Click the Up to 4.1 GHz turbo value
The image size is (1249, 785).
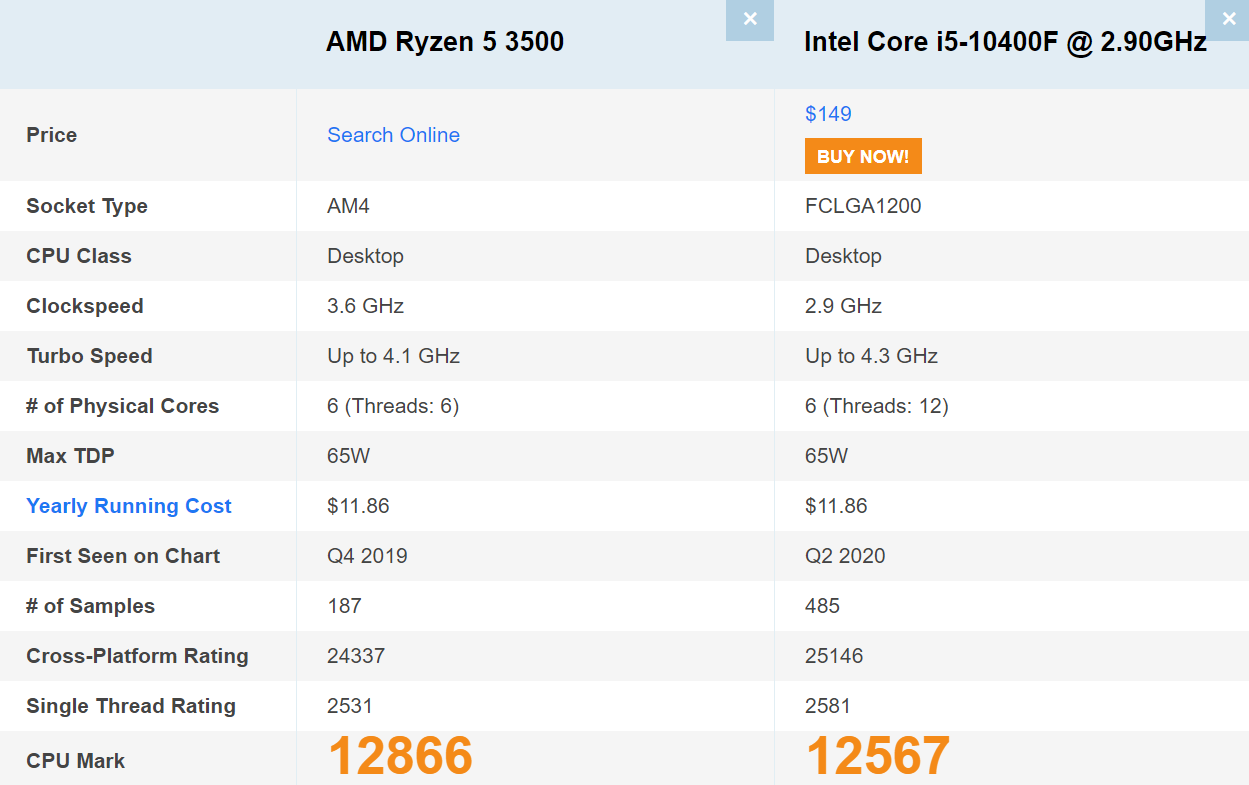tap(393, 356)
